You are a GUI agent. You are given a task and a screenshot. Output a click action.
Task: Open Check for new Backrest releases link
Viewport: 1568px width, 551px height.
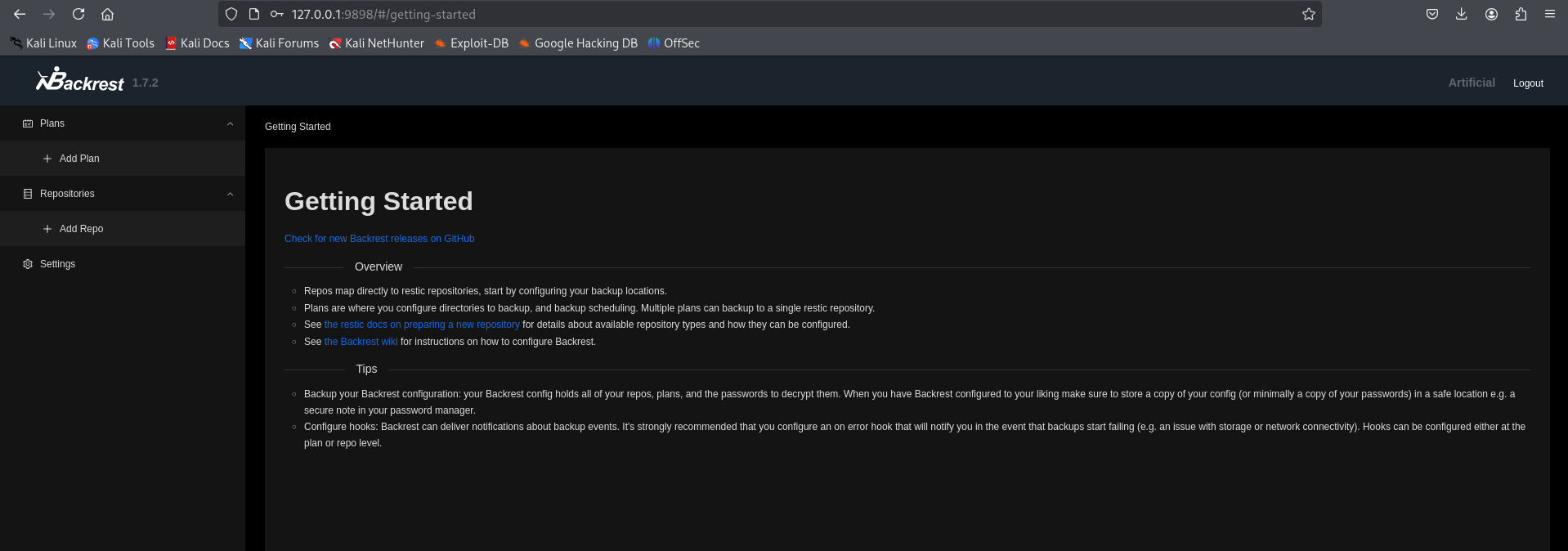379,239
